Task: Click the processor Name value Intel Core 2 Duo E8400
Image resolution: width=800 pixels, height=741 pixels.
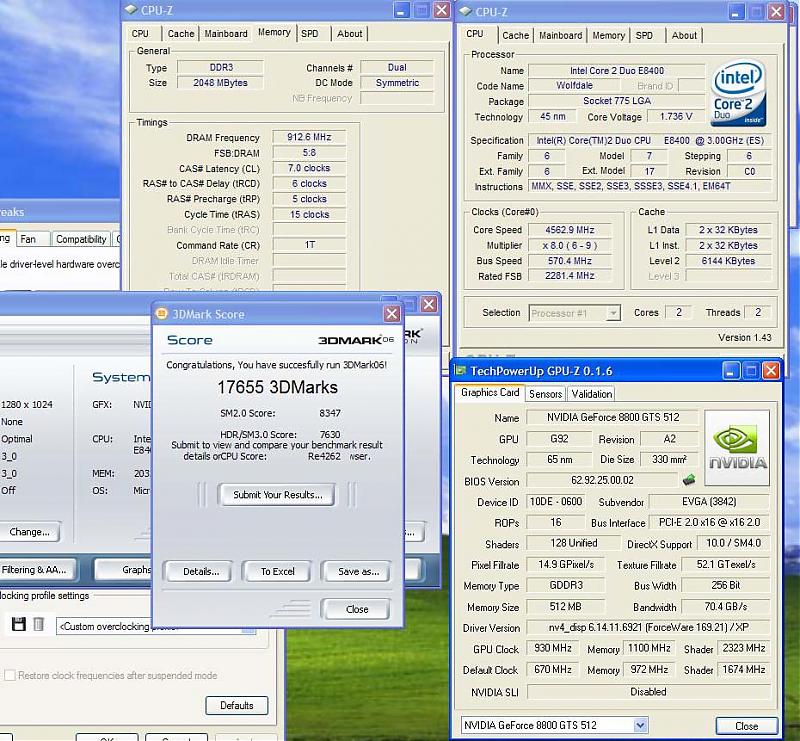Action: (x=617, y=70)
